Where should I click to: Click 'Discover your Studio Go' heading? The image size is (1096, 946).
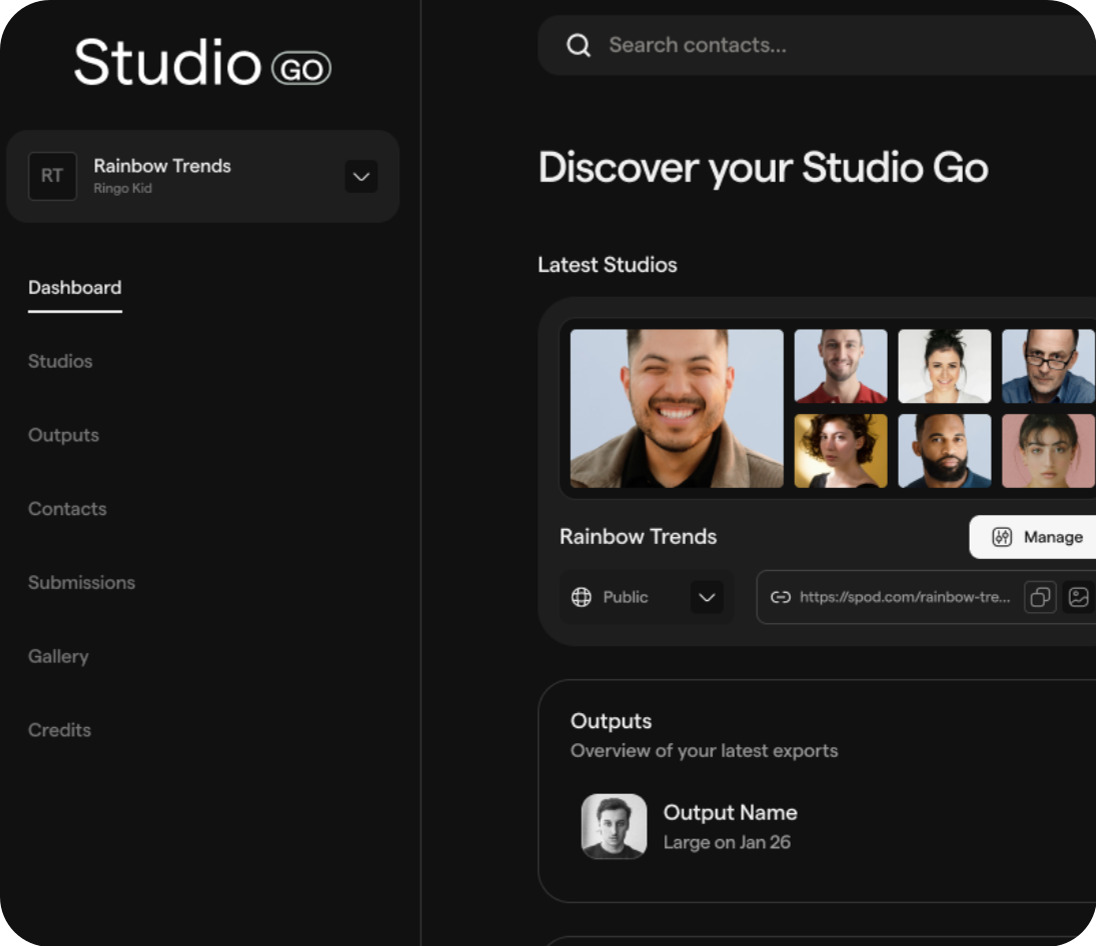(x=763, y=168)
